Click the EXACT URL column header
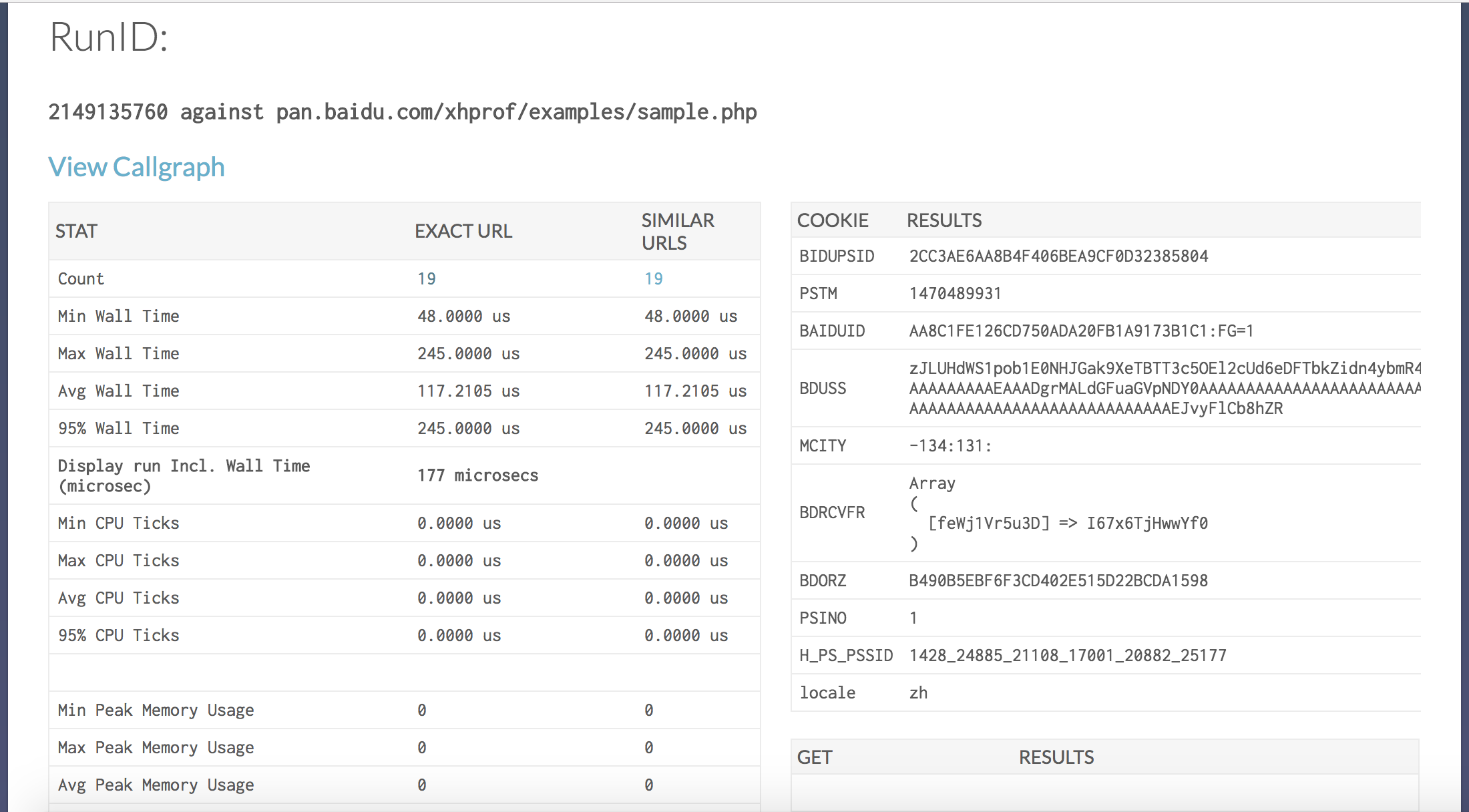 click(x=463, y=231)
